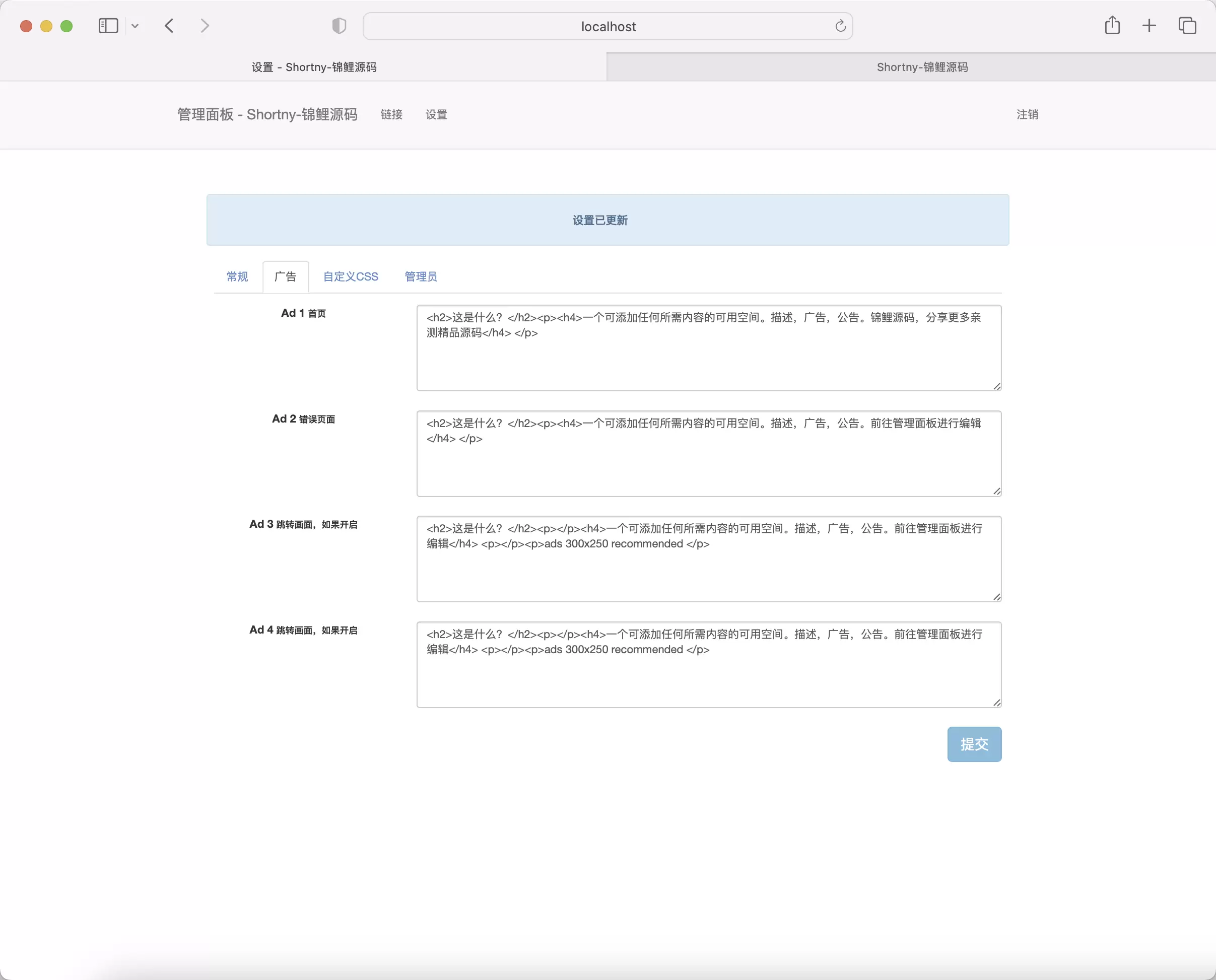Log out via the 注销 link
The width and height of the screenshot is (1216, 980).
click(x=1028, y=115)
